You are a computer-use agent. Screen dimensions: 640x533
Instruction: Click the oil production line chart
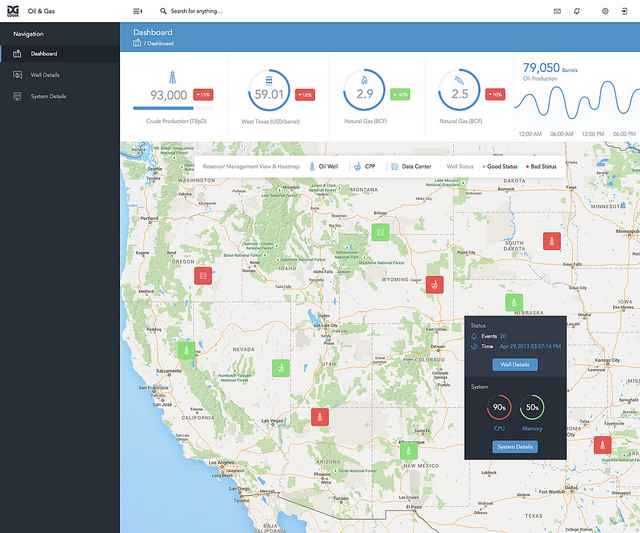[x=577, y=100]
